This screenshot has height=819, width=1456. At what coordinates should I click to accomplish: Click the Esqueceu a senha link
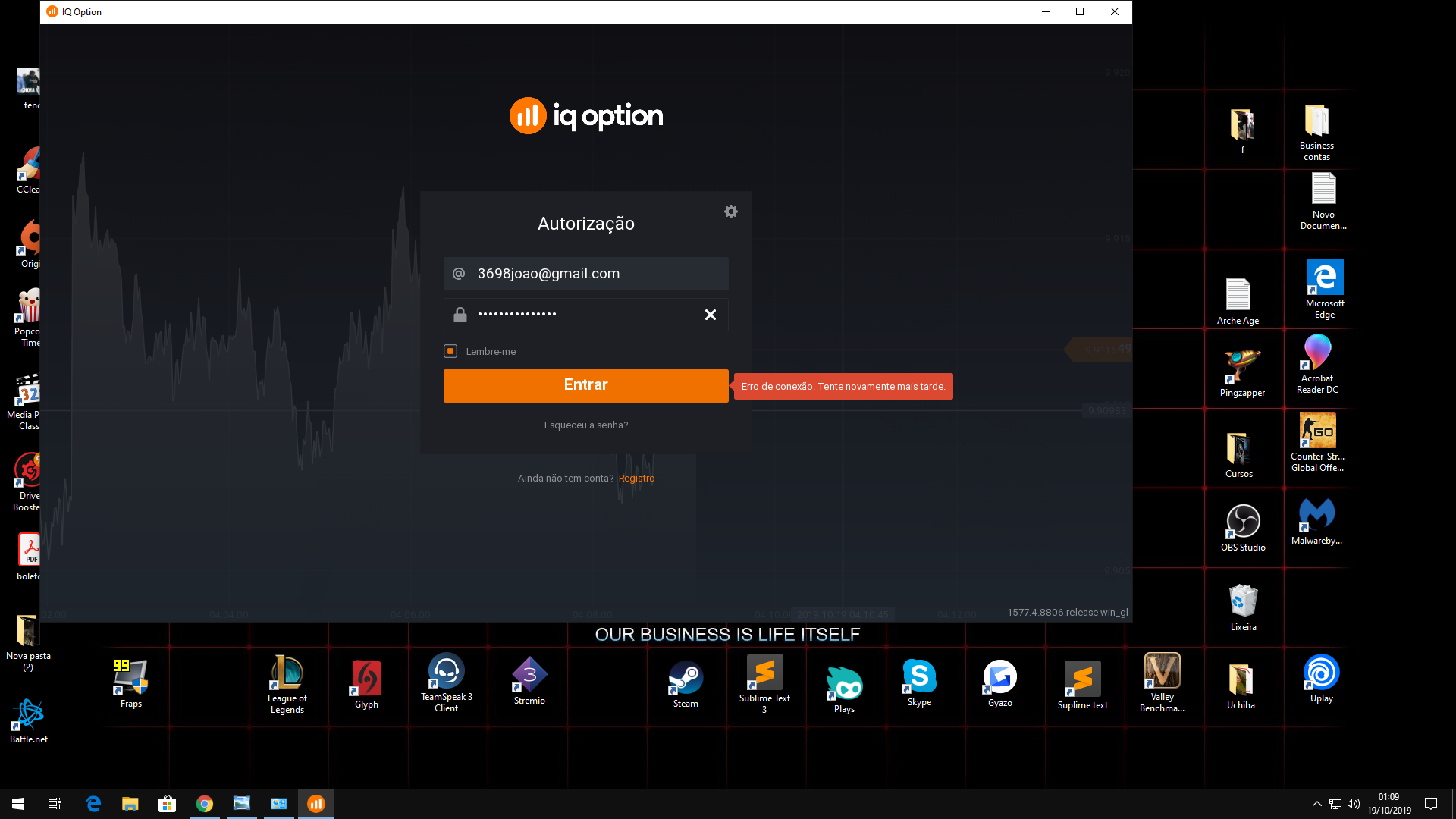(x=585, y=425)
